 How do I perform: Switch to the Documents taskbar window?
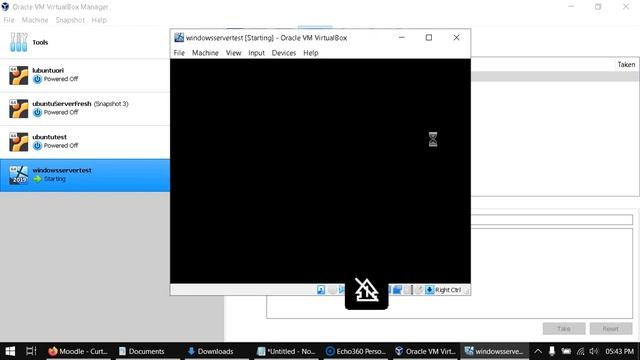[x=147, y=351]
